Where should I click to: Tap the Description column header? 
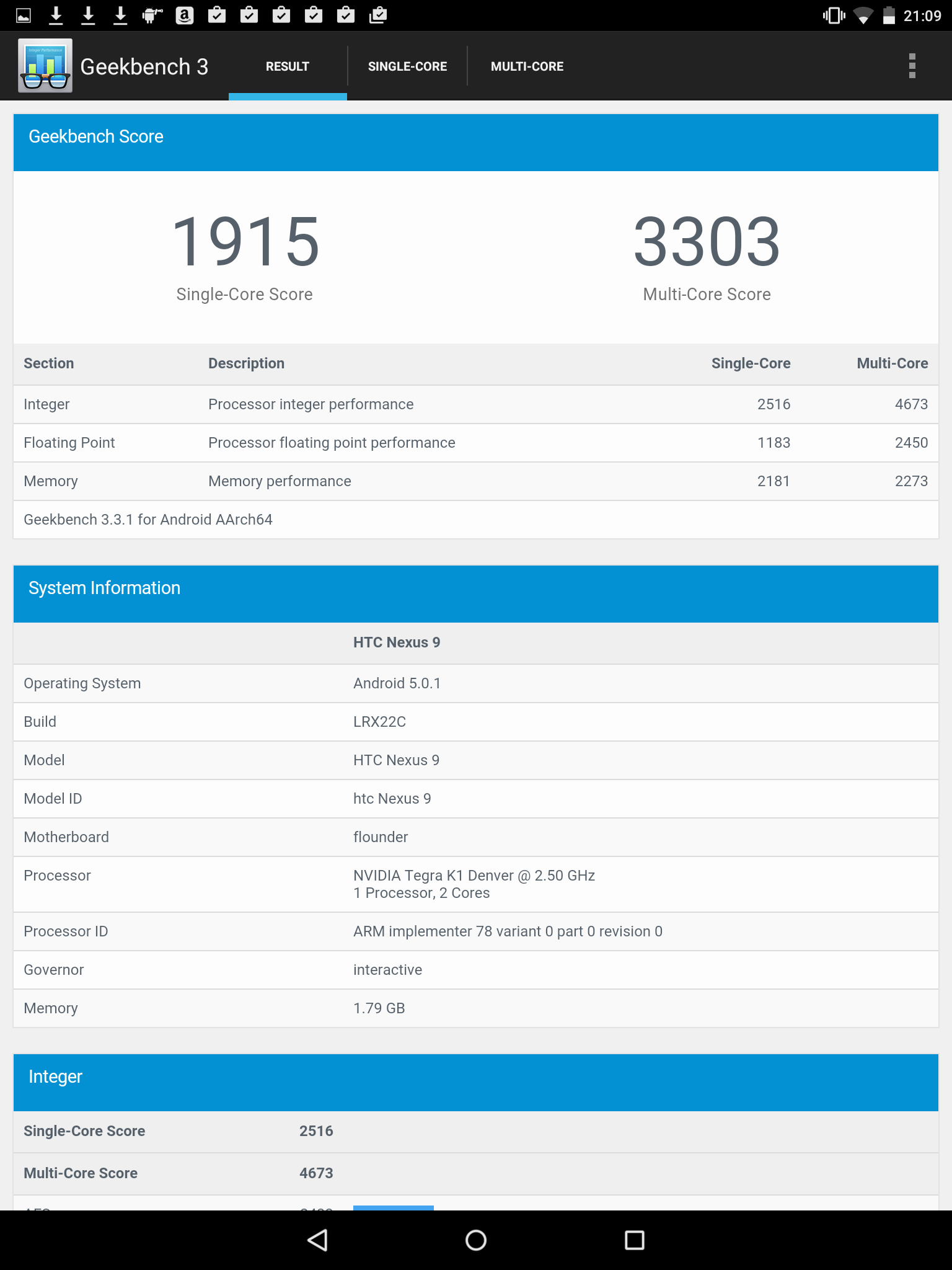coord(246,363)
